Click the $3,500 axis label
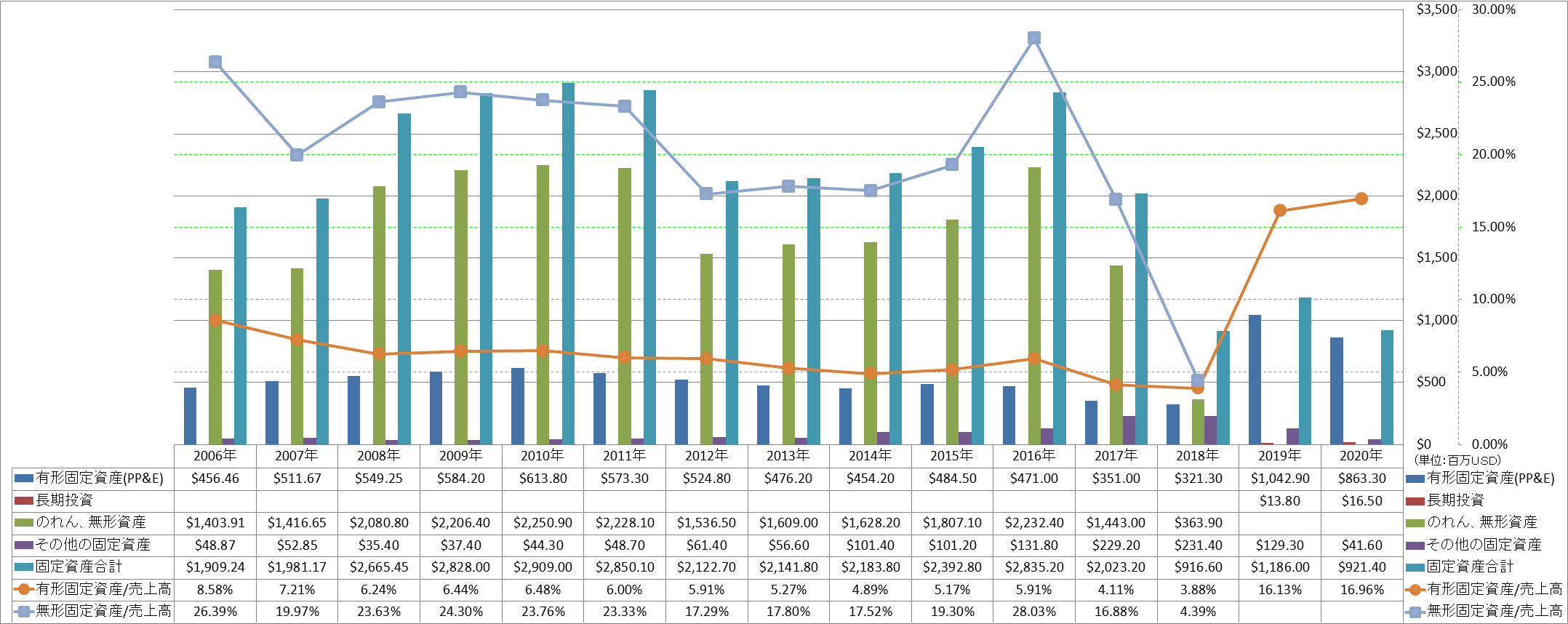The height and width of the screenshot is (624, 1568). click(1436, 9)
